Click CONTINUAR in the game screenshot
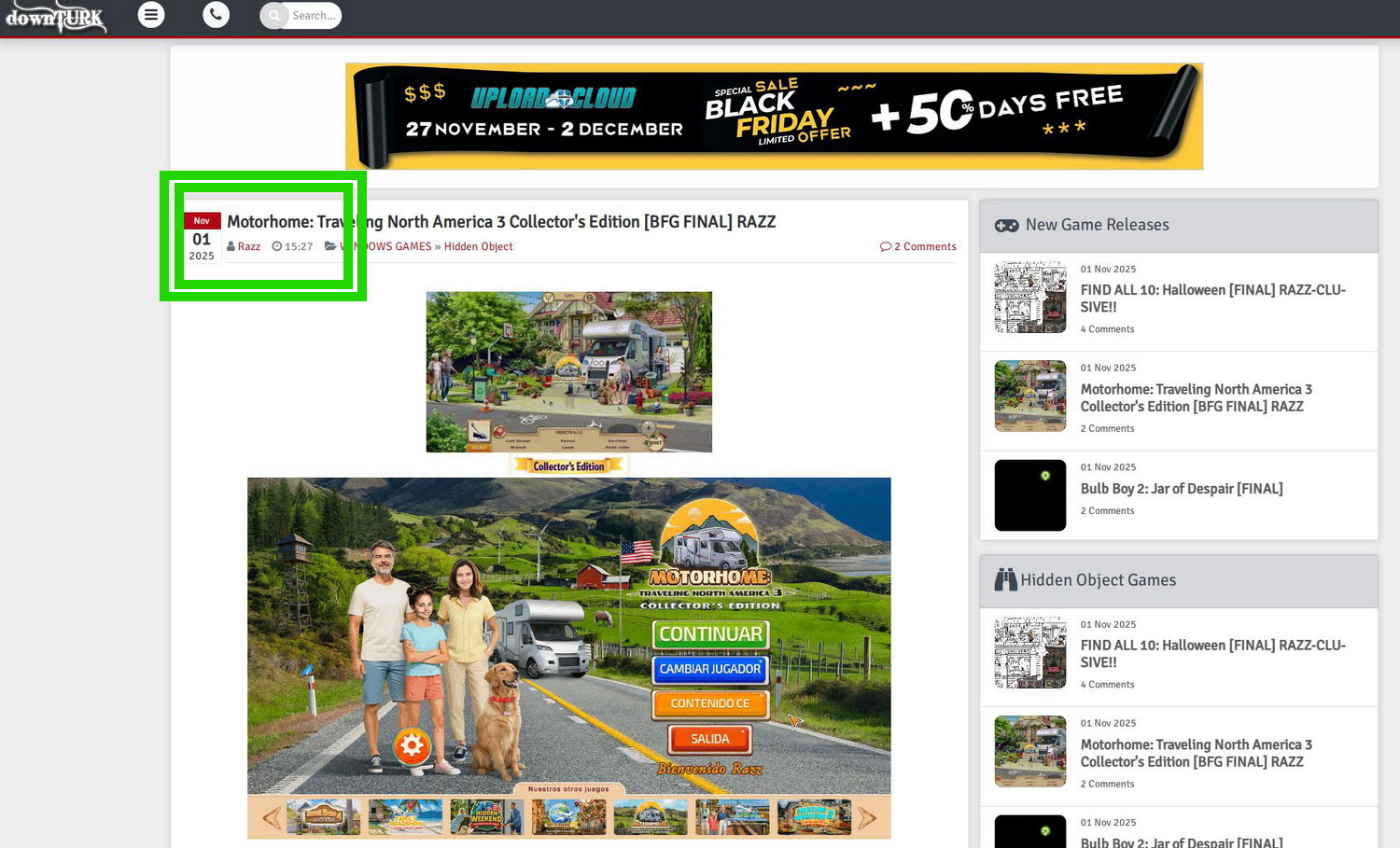Image resolution: width=1400 pixels, height=848 pixels. click(x=710, y=634)
